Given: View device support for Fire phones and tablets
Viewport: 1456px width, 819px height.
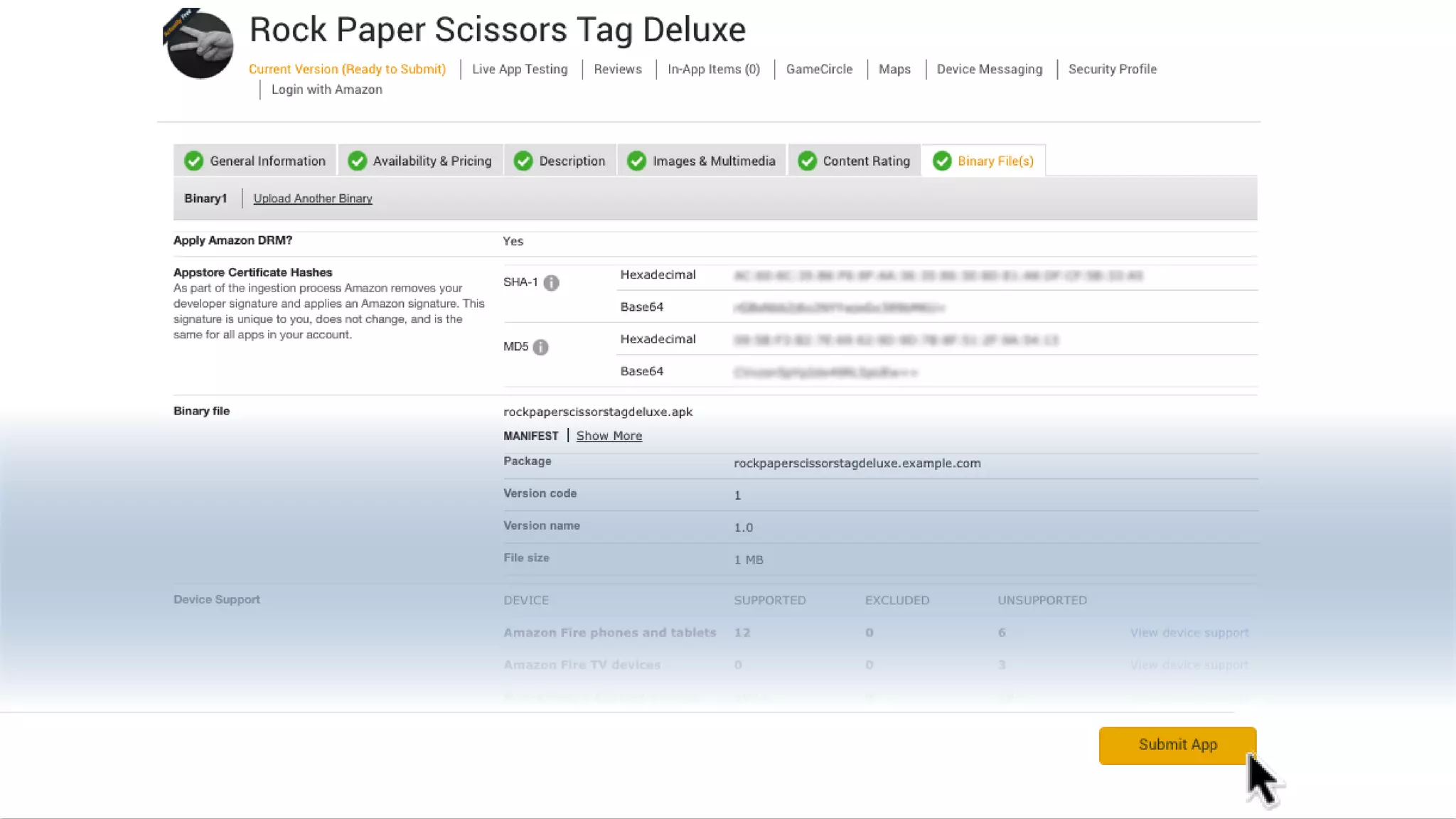Looking at the screenshot, I should 1189,633.
